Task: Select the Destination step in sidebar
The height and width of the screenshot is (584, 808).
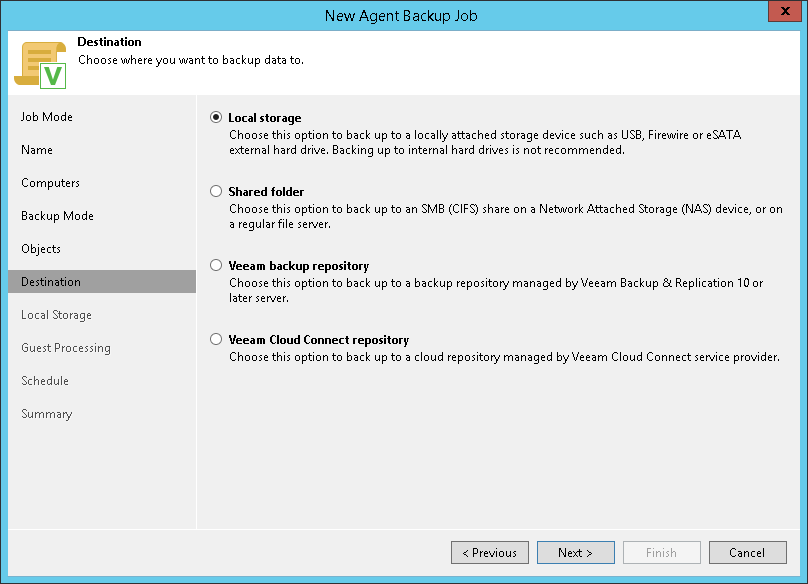Action: pos(51,282)
